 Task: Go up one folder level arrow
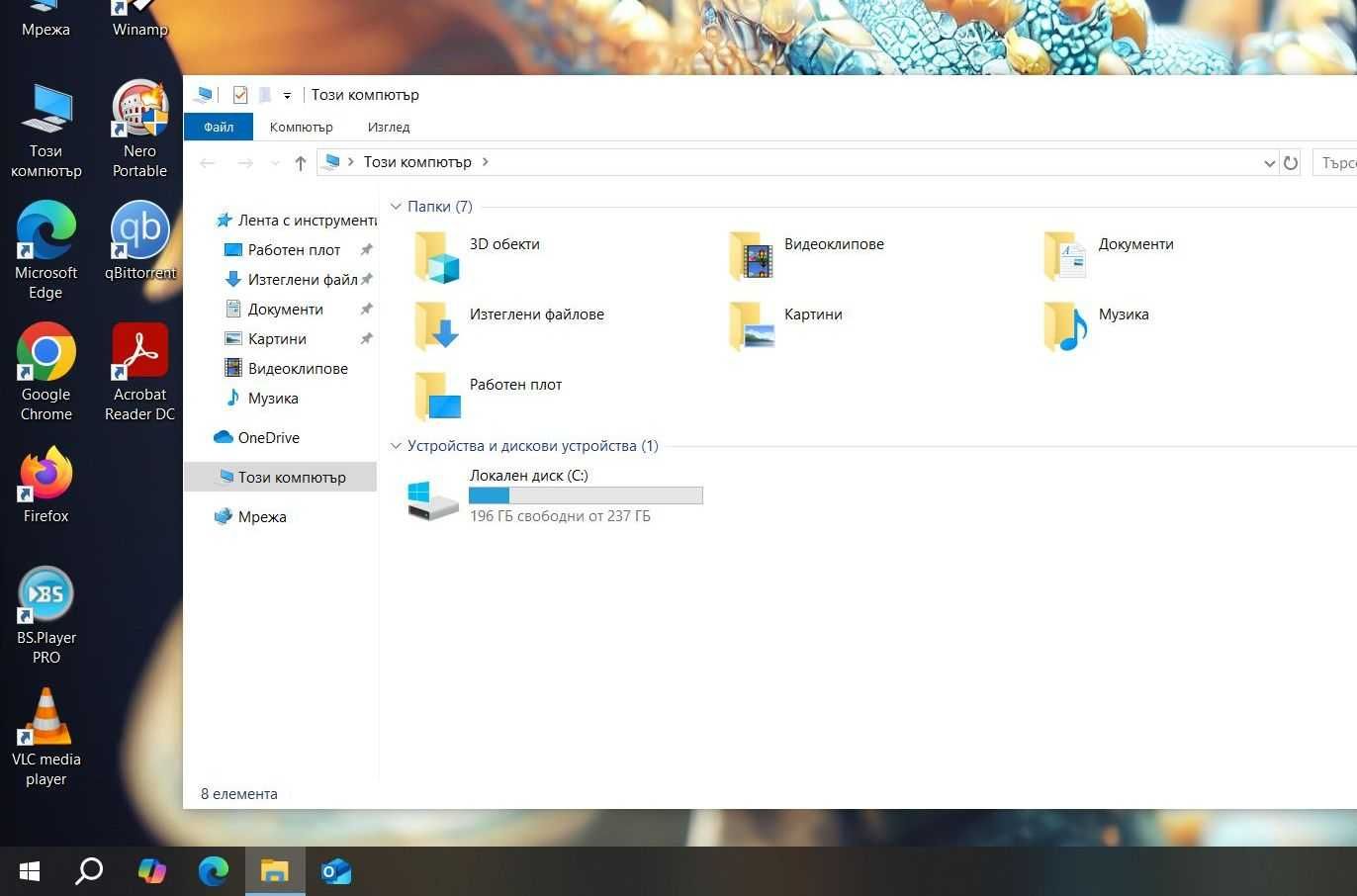point(301,163)
